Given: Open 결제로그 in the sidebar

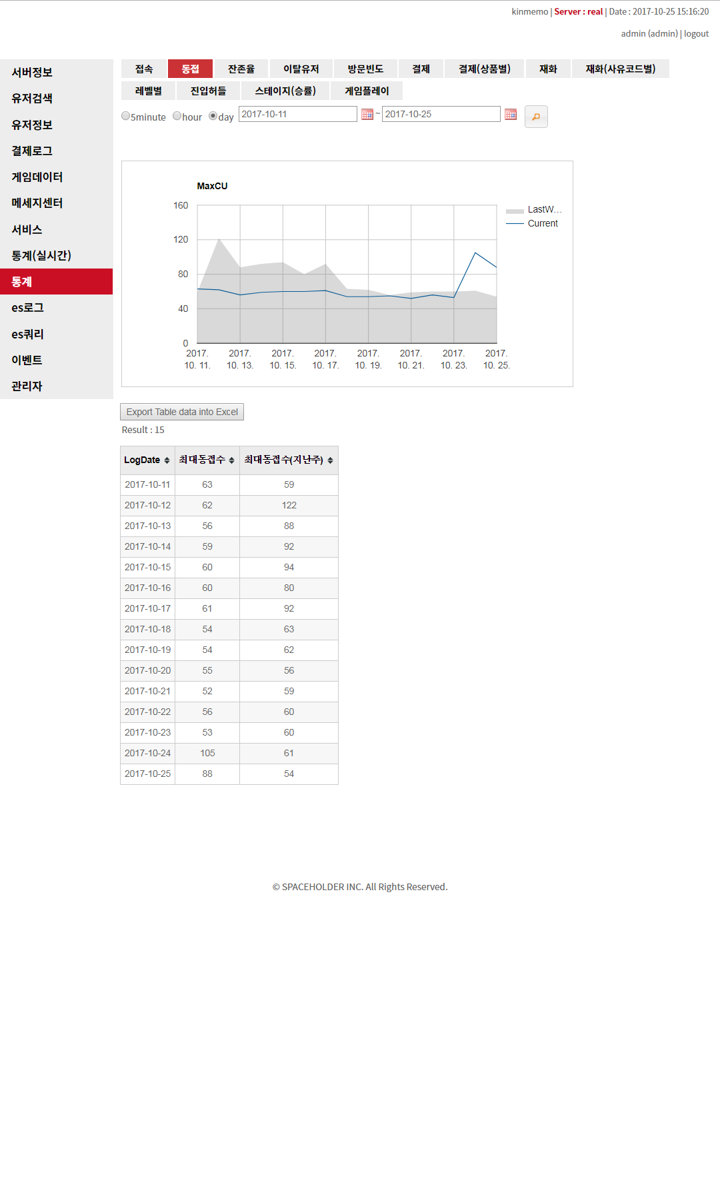Looking at the screenshot, I should (x=33, y=151).
